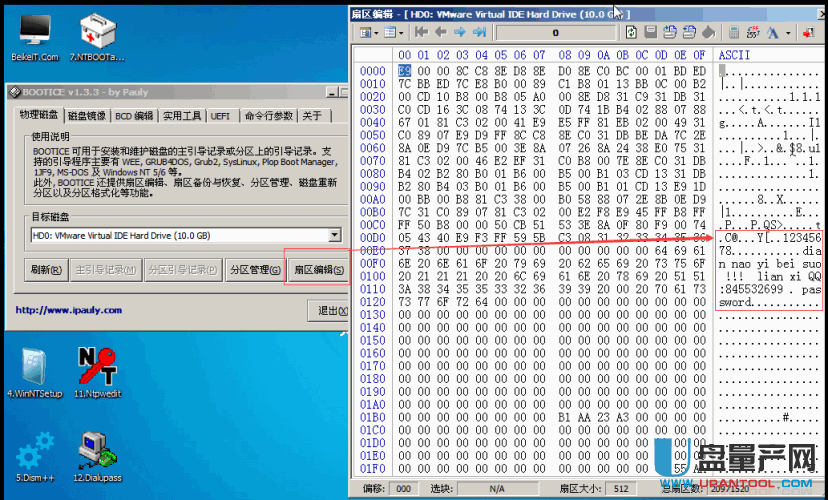Screen dimensions: 828x500
Task: Open the 7.NTBOOTa... desktop icon
Action: point(98,37)
